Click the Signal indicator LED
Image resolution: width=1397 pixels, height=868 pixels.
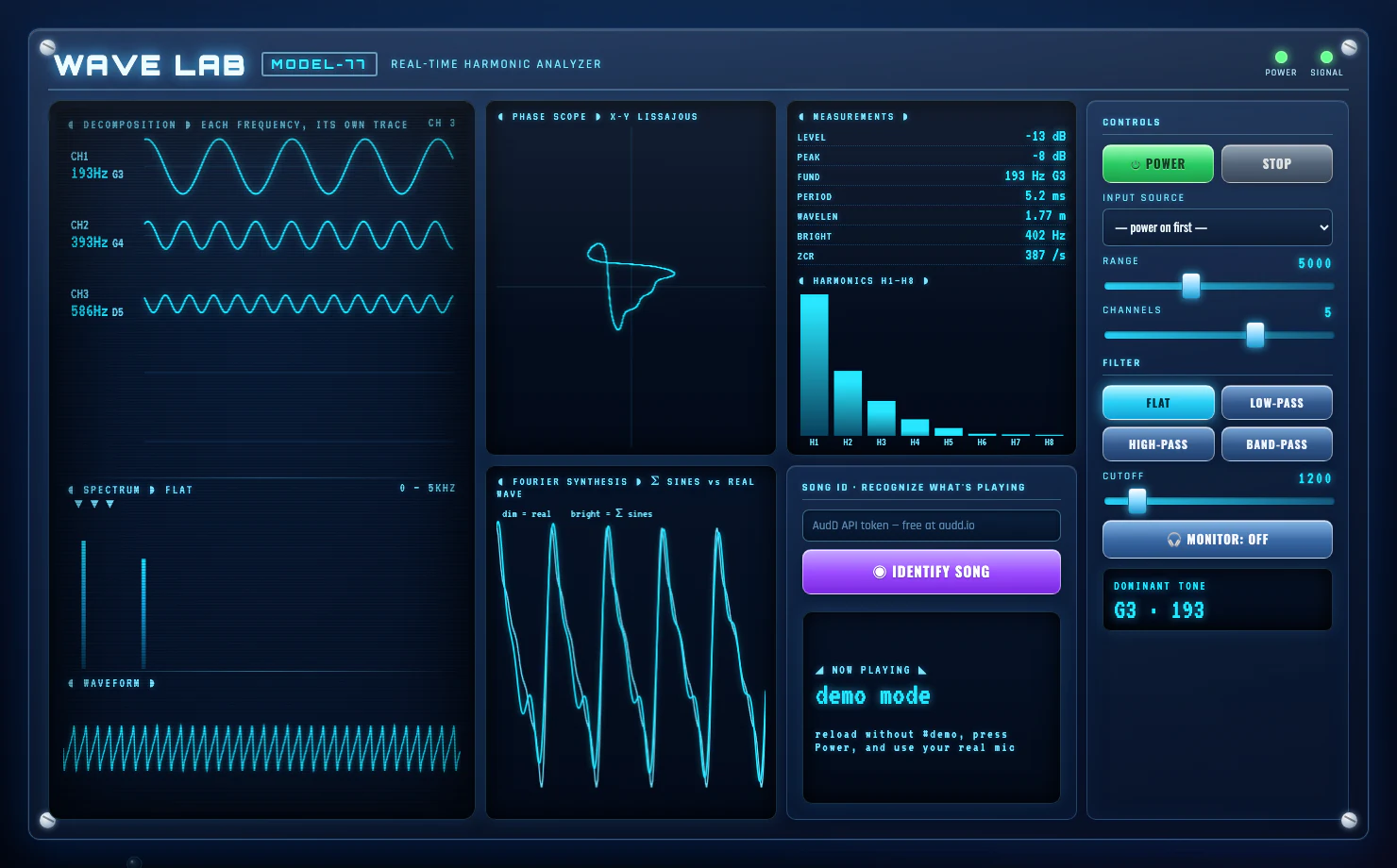tap(1326, 58)
